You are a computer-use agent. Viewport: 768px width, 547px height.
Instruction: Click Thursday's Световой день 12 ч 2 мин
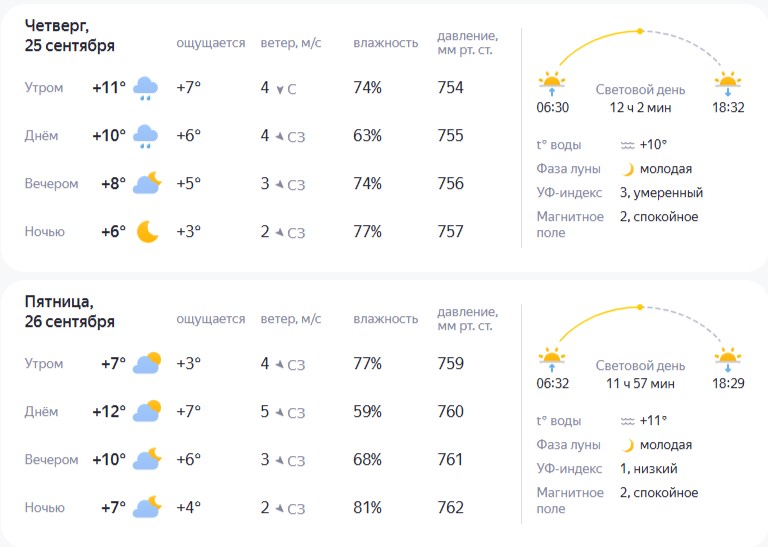[x=640, y=98]
